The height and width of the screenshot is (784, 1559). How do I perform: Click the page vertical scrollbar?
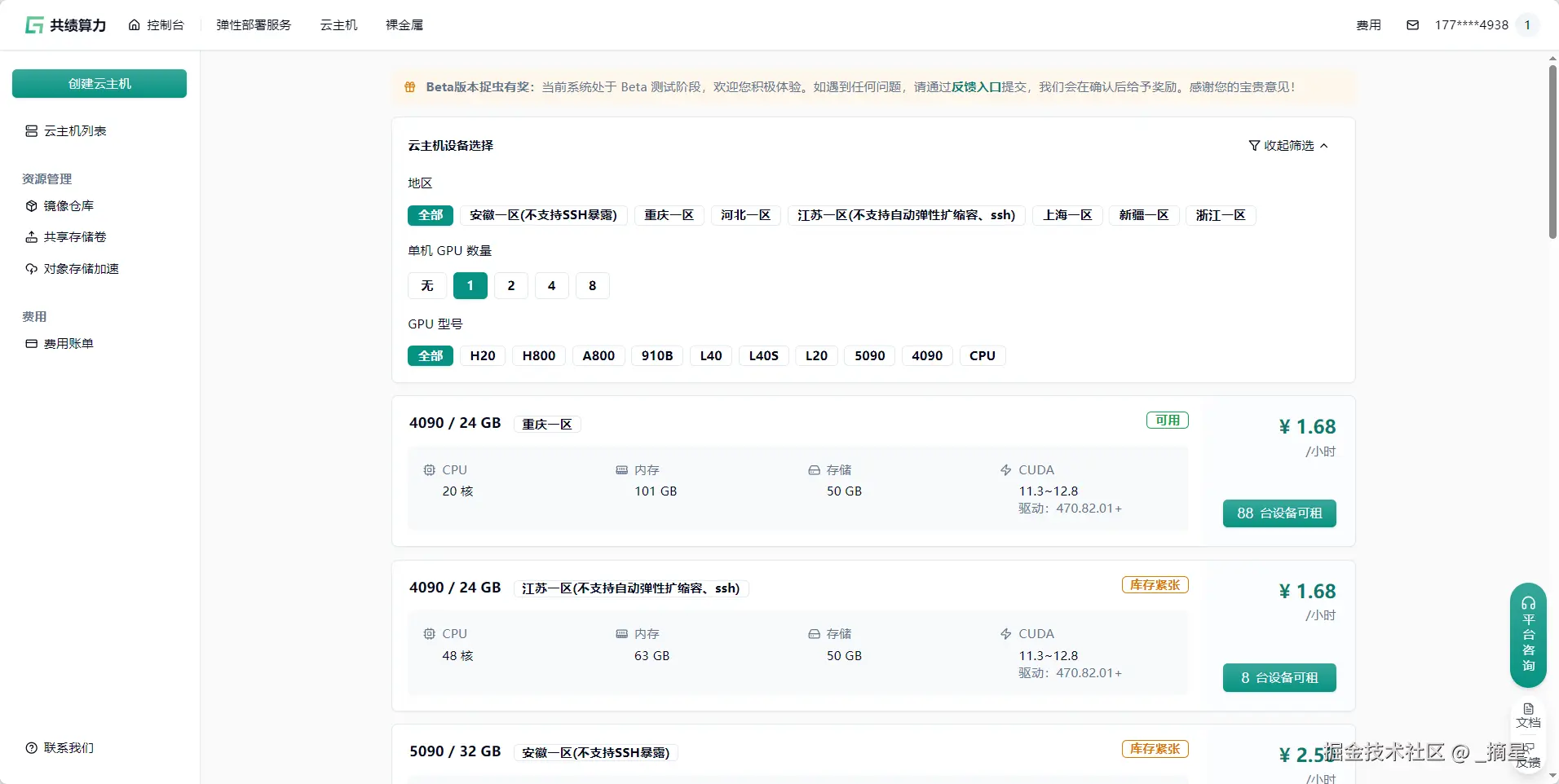pyautogui.click(x=1552, y=152)
